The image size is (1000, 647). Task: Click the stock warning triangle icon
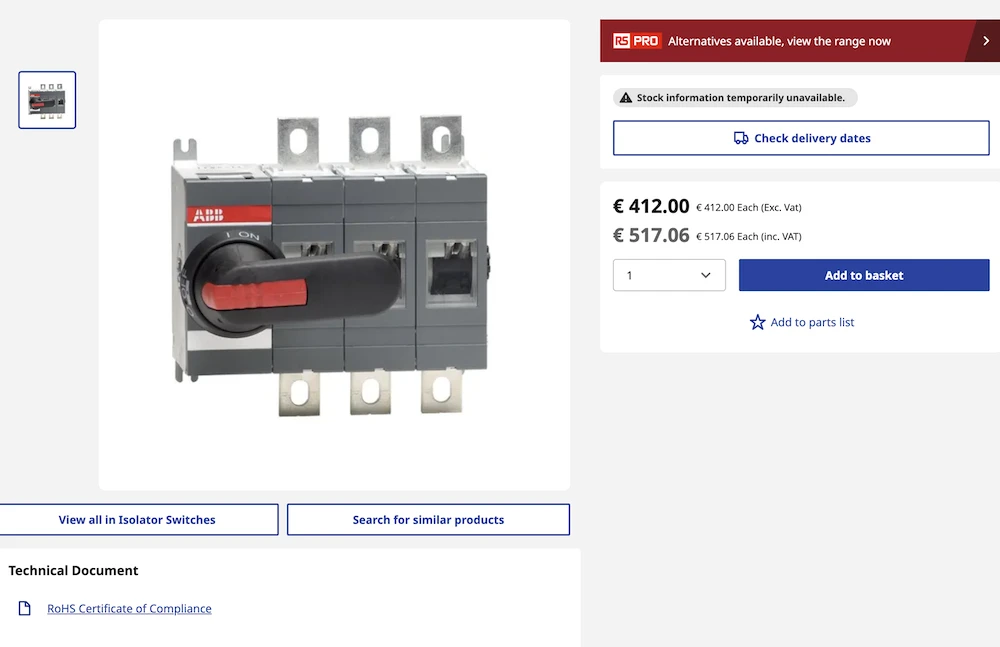(626, 98)
